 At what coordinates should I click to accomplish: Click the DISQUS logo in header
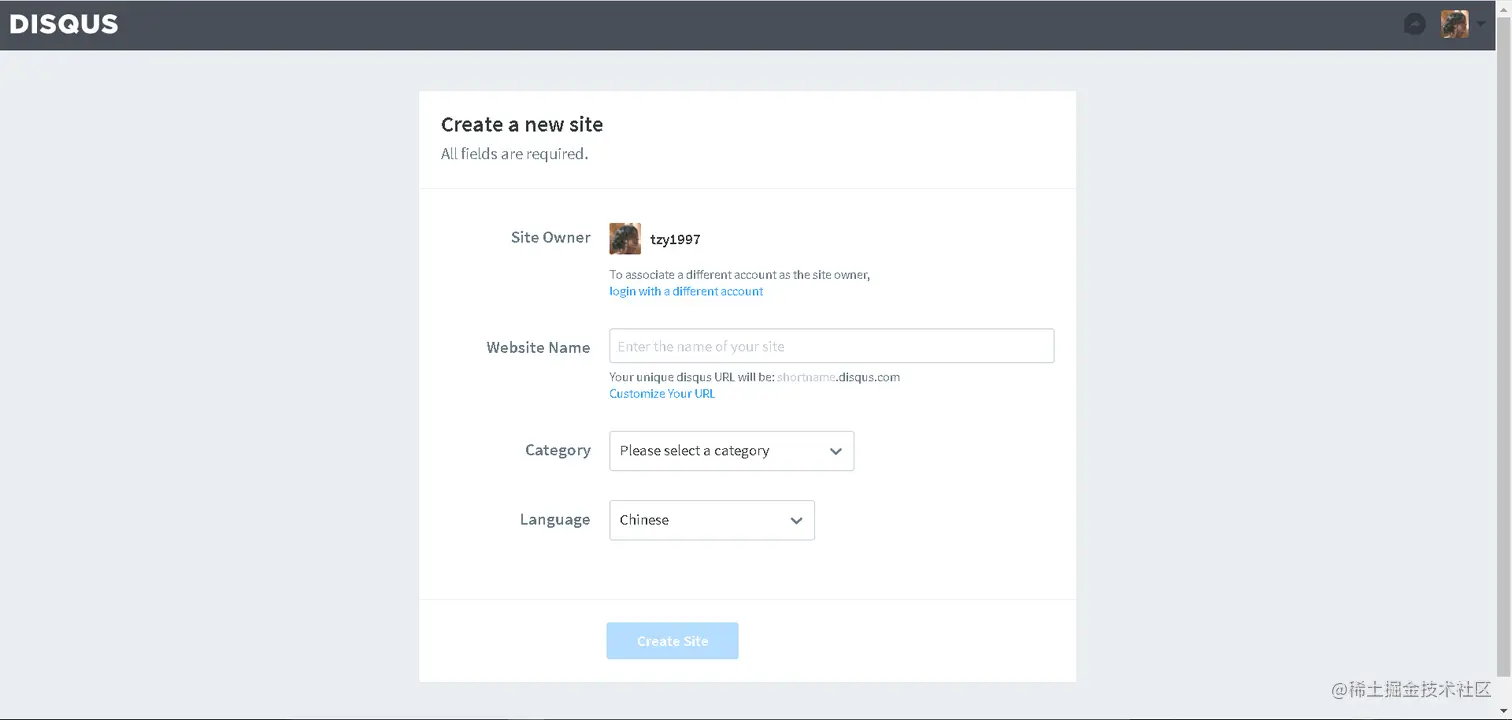pyautogui.click(x=64, y=24)
